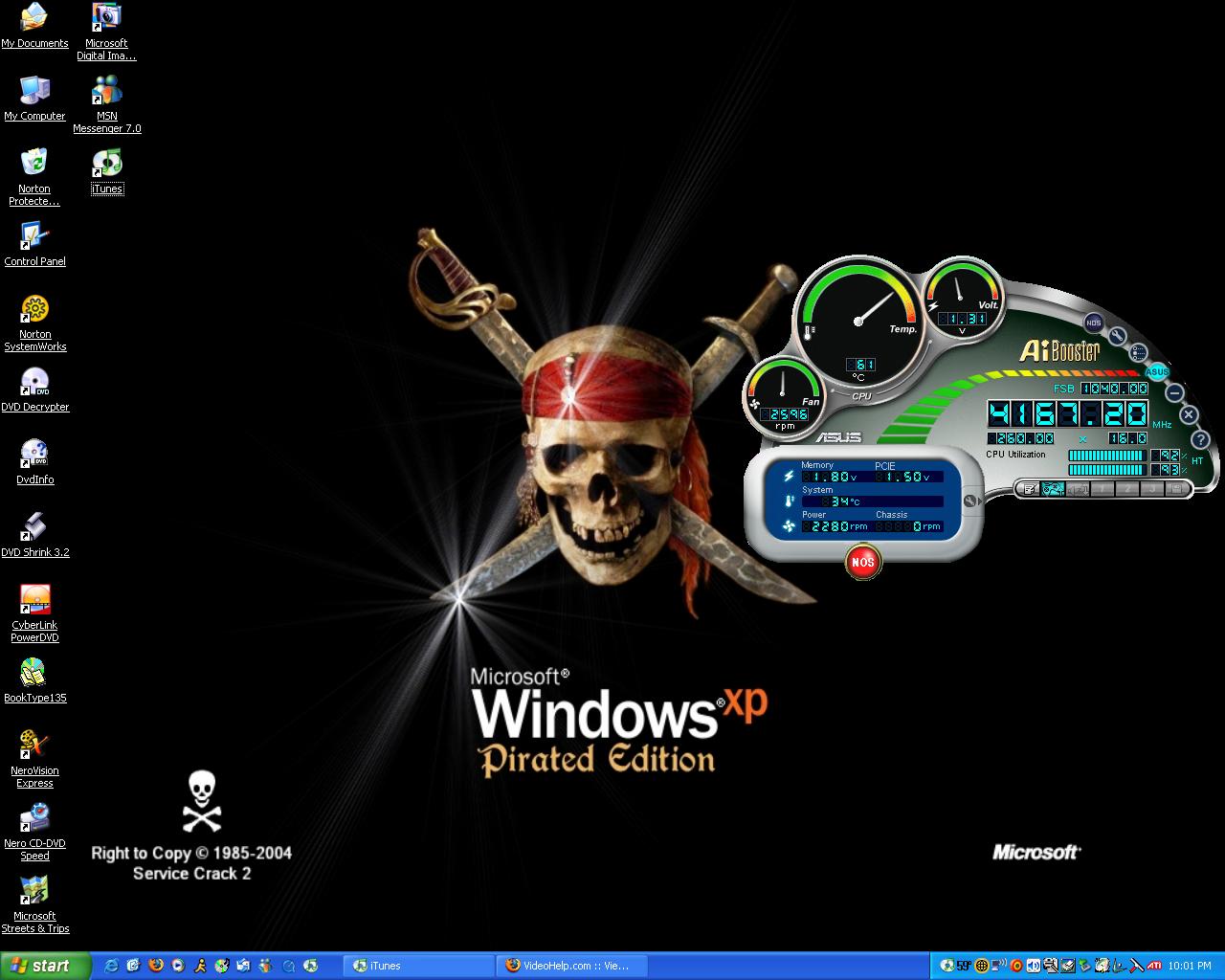The height and width of the screenshot is (980, 1225).
Task: Select the Microsoft Streets & Trips icon
Action: click(34, 904)
